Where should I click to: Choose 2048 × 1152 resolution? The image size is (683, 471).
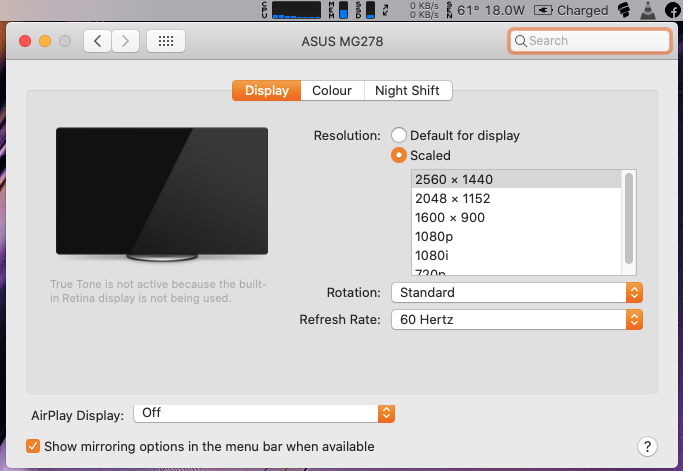point(517,199)
